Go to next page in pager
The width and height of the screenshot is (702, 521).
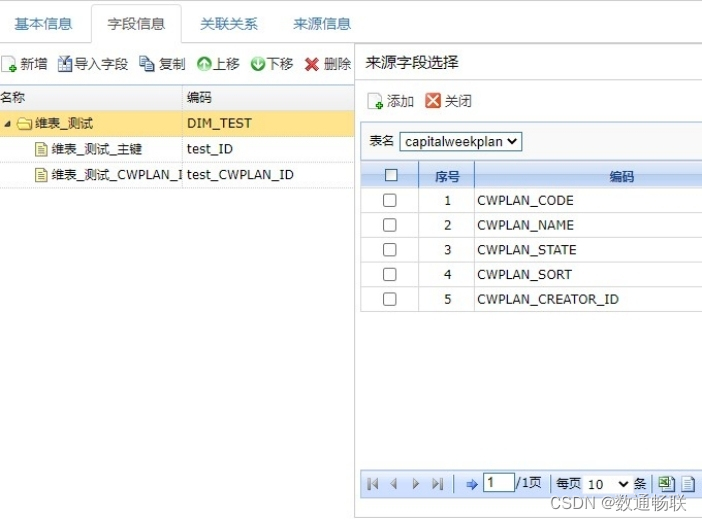click(415, 484)
